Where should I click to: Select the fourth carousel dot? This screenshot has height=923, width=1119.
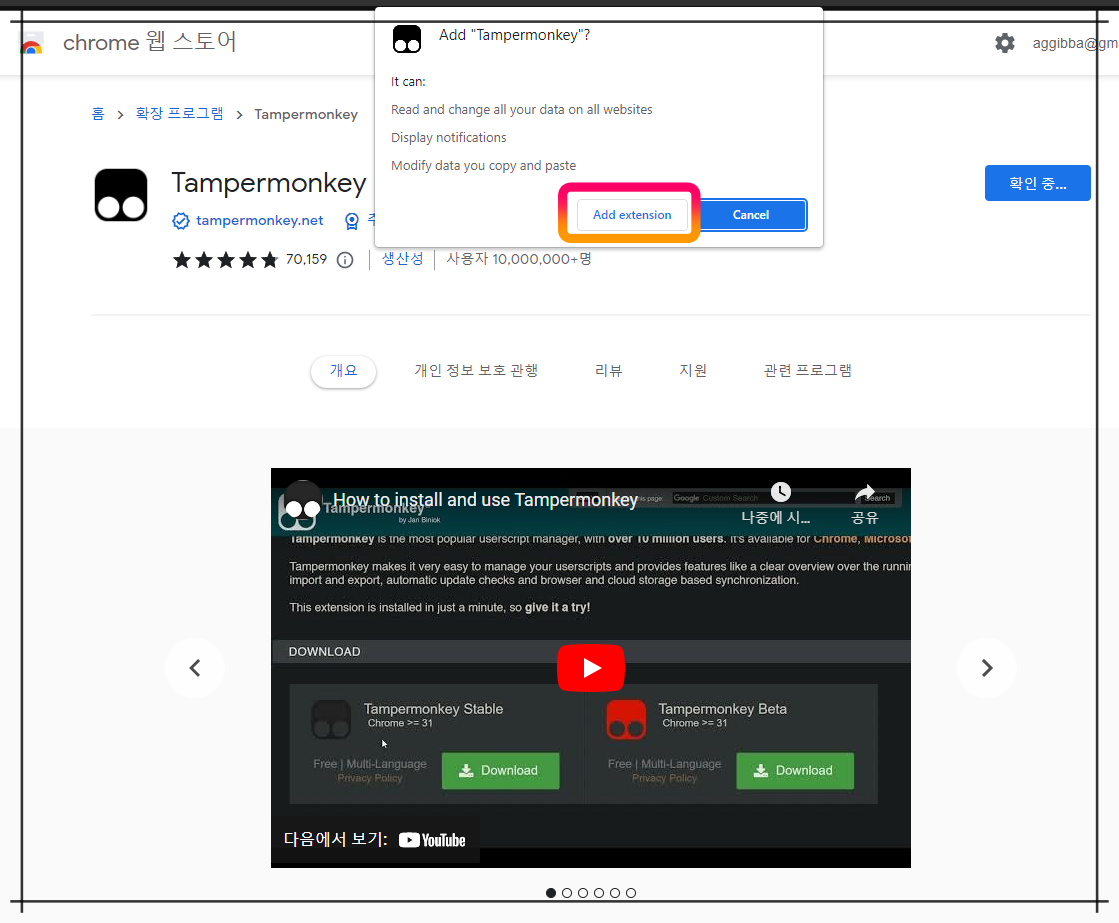point(599,893)
